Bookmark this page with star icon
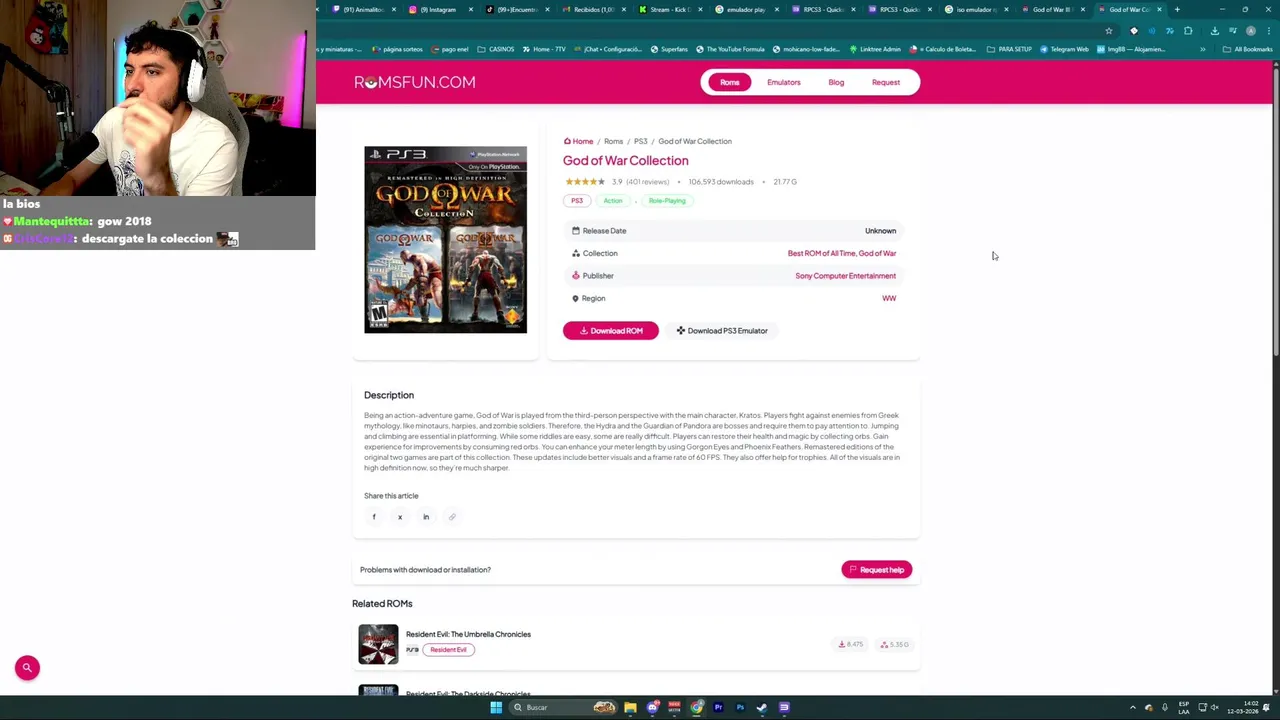Viewport: 1280px width, 720px height. pos(1108,31)
